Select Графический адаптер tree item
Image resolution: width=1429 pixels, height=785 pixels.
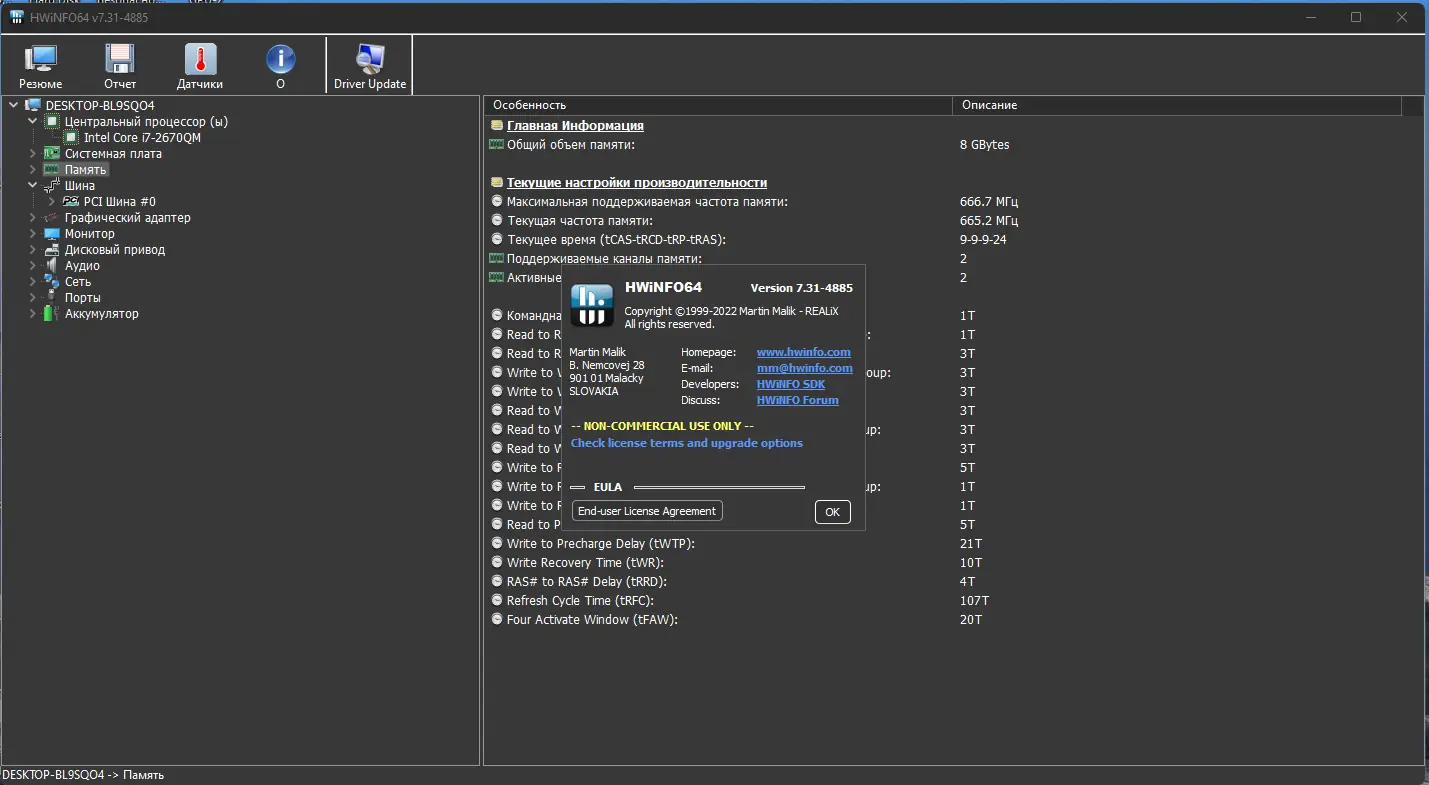127,217
